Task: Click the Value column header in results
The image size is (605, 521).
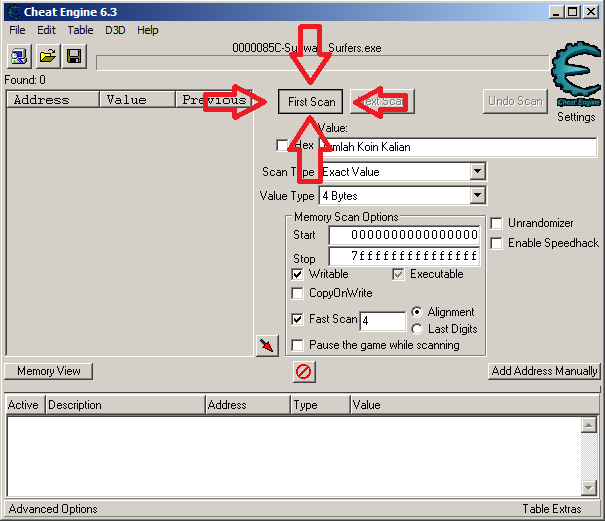Action: pos(137,100)
